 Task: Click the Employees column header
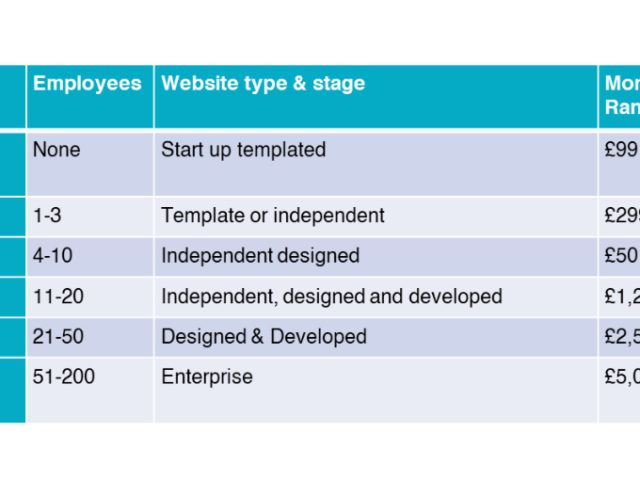[x=87, y=84]
